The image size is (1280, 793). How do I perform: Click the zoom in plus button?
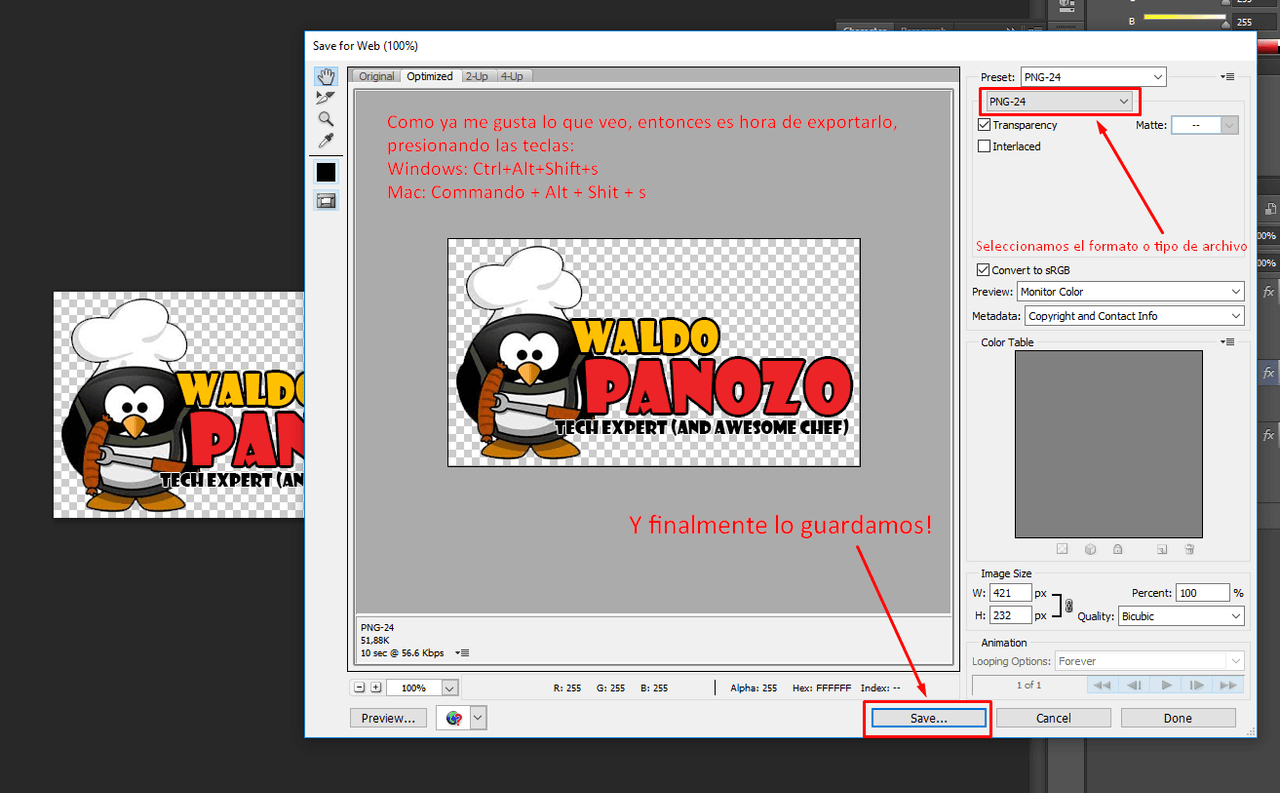[376, 687]
